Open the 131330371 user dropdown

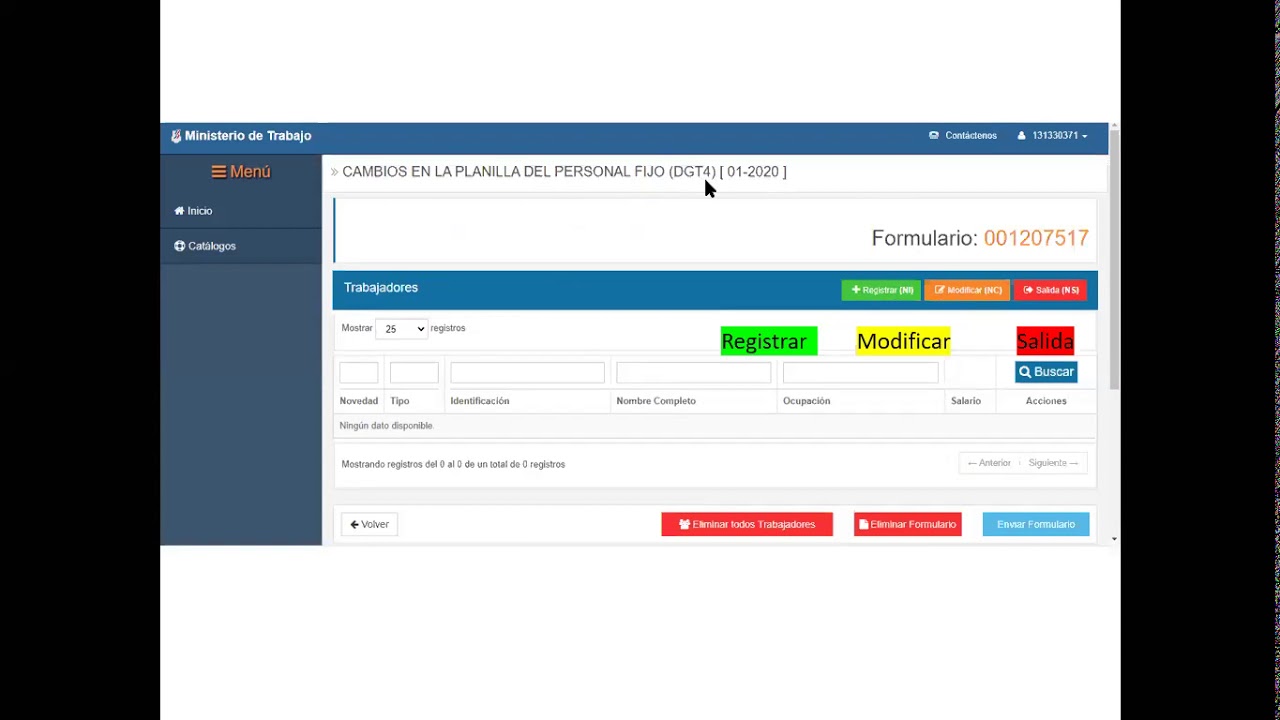pyautogui.click(x=1052, y=136)
